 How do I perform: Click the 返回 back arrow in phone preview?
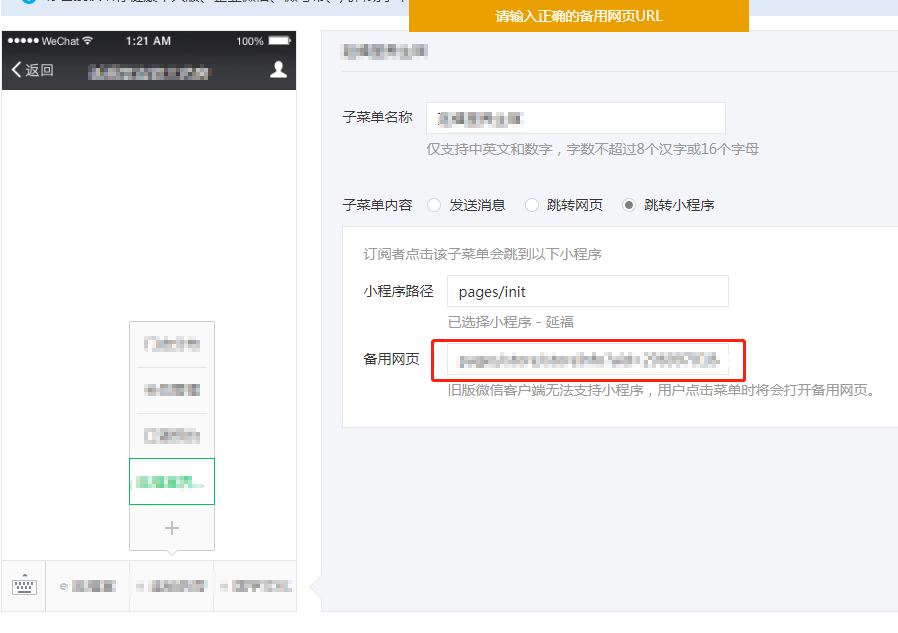[x=32, y=70]
